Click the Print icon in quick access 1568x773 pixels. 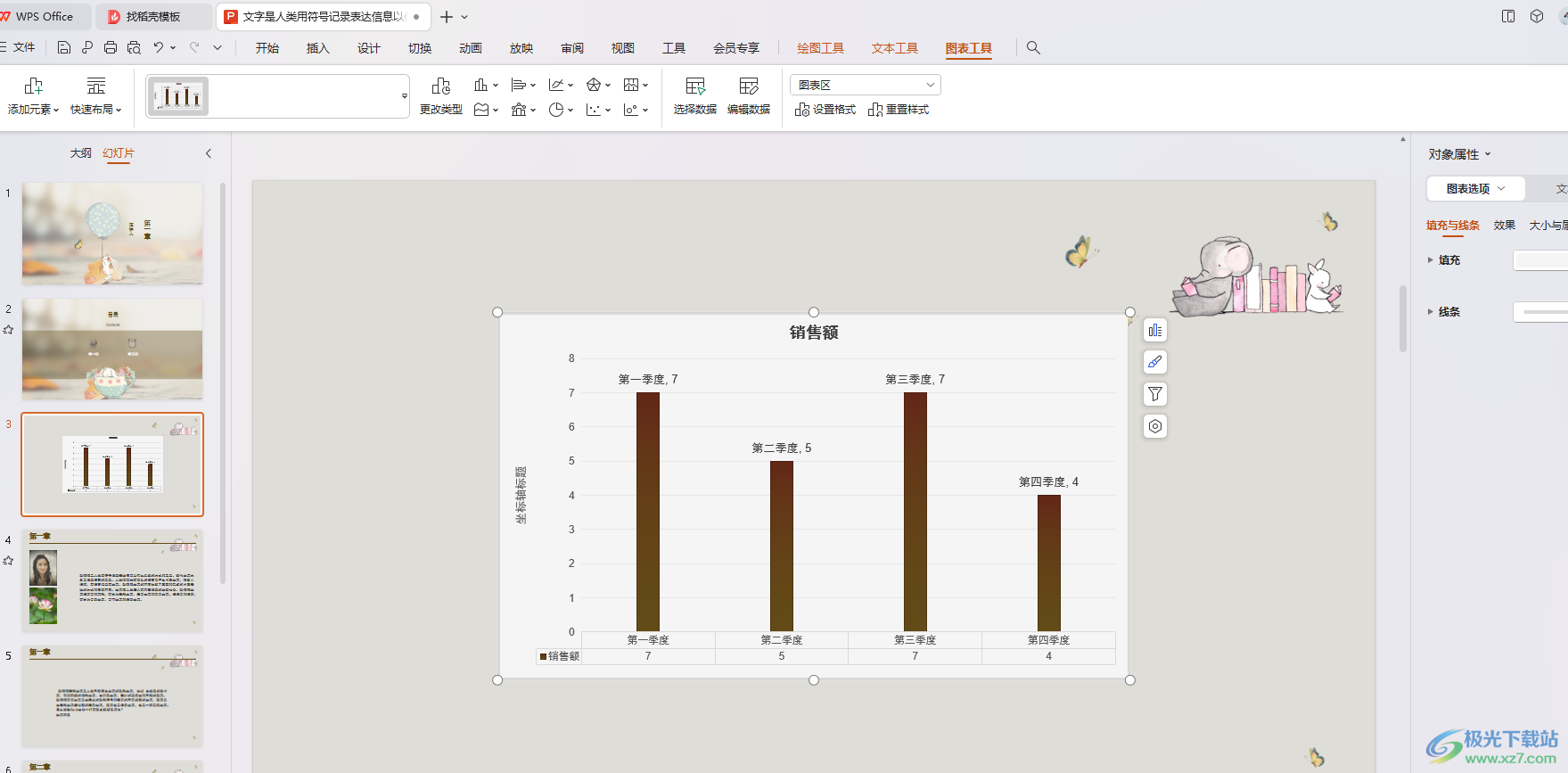point(111,48)
